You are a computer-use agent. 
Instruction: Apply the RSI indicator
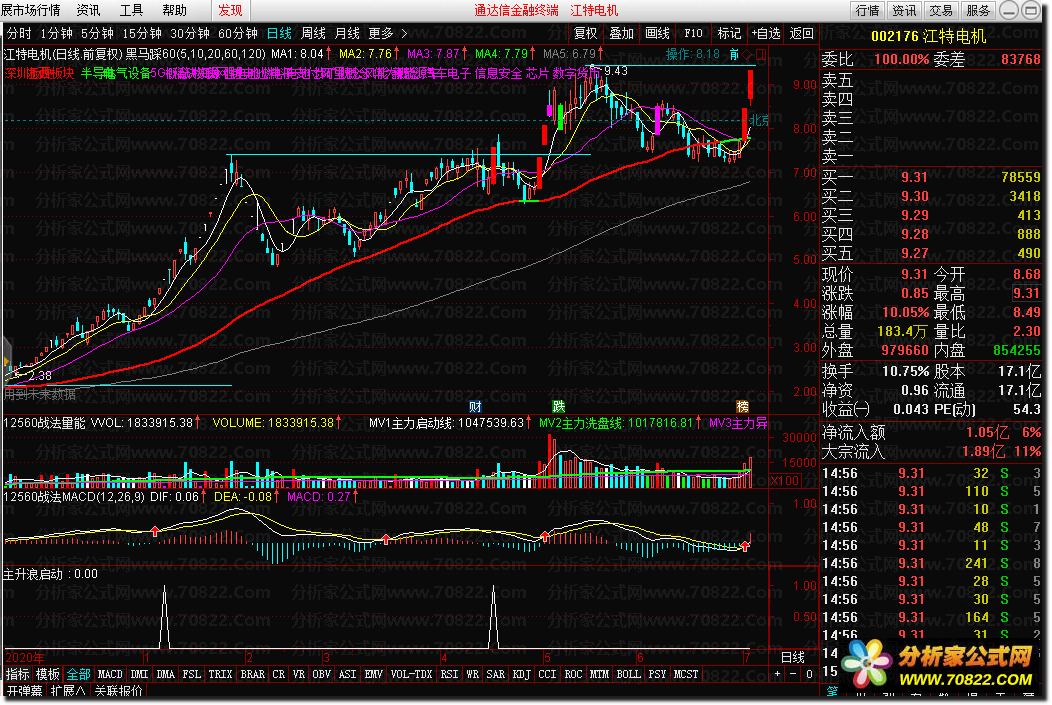tap(449, 674)
